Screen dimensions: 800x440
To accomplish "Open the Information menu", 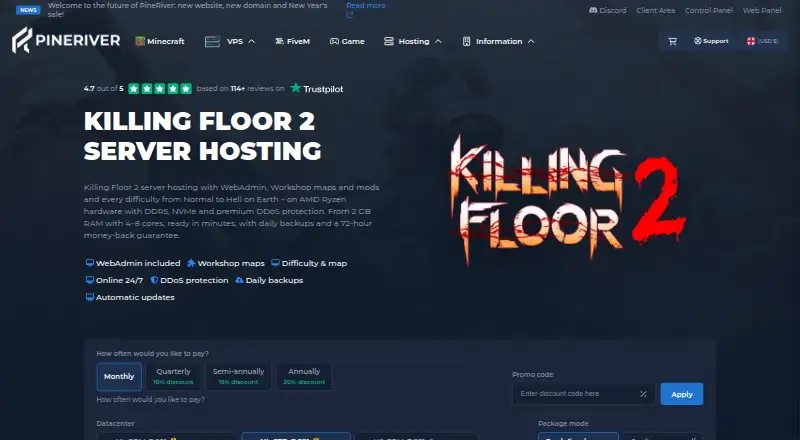I will (498, 41).
